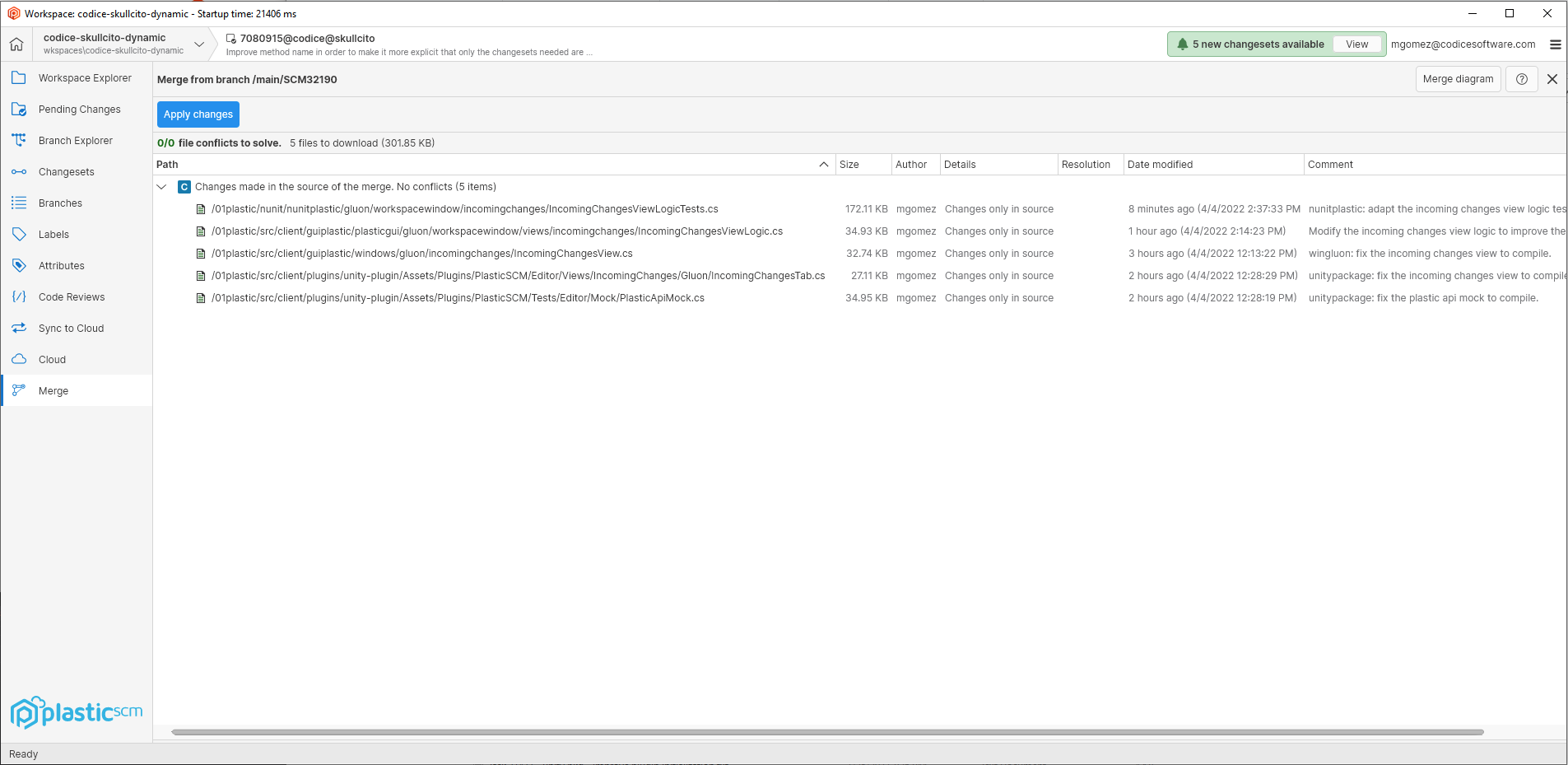Collapse the changes made in source group
Image resolution: width=1568 pixels, height=765 pixels.
tap(161, 186)
